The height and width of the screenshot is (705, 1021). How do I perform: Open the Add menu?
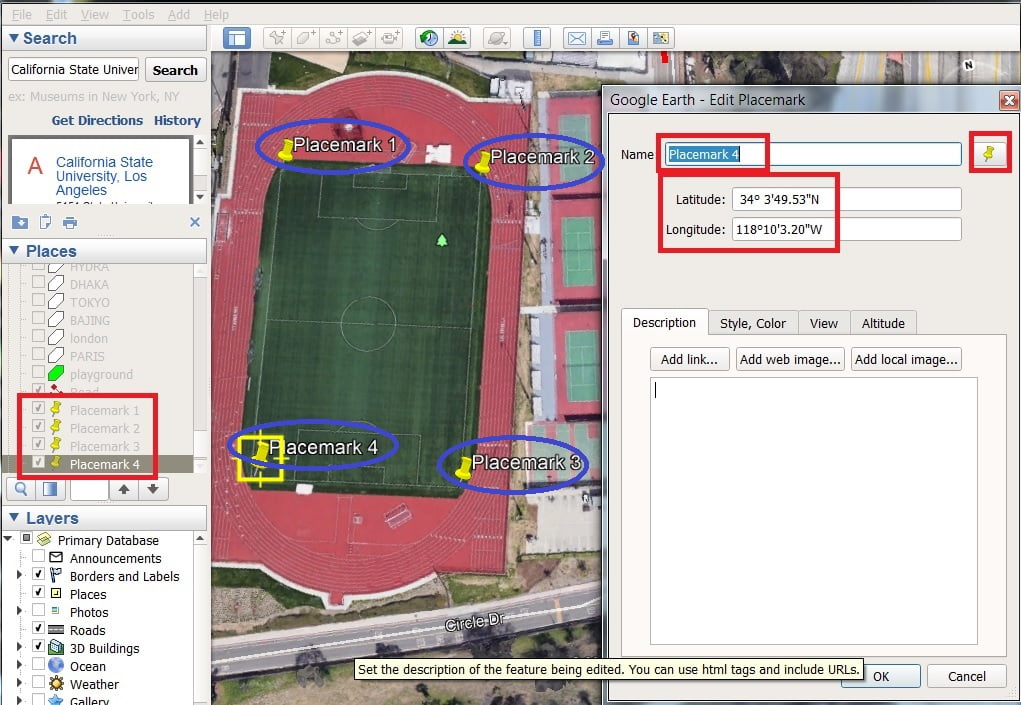[178, 14]
